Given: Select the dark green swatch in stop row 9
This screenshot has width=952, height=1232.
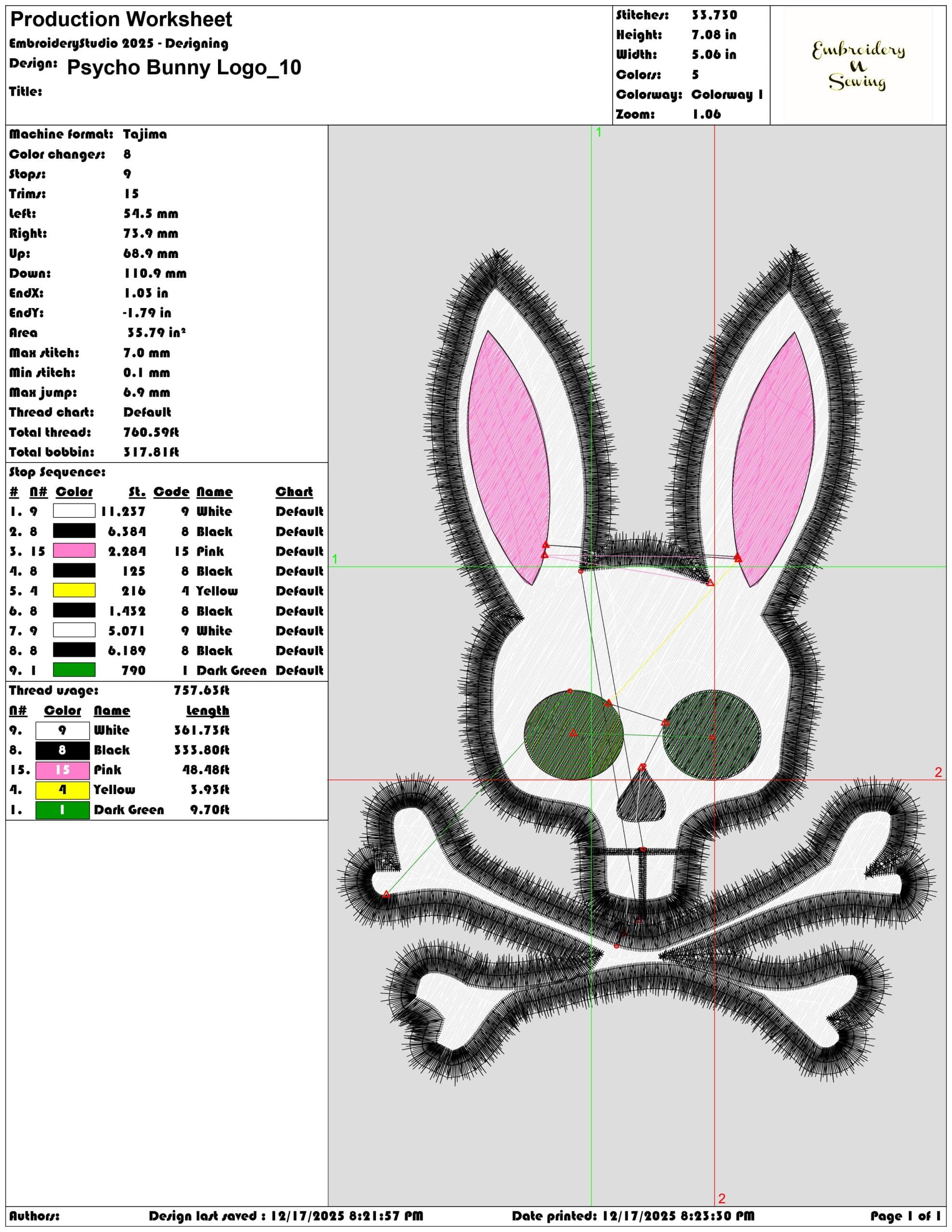Looking at the screenshot, I should 74,670.
